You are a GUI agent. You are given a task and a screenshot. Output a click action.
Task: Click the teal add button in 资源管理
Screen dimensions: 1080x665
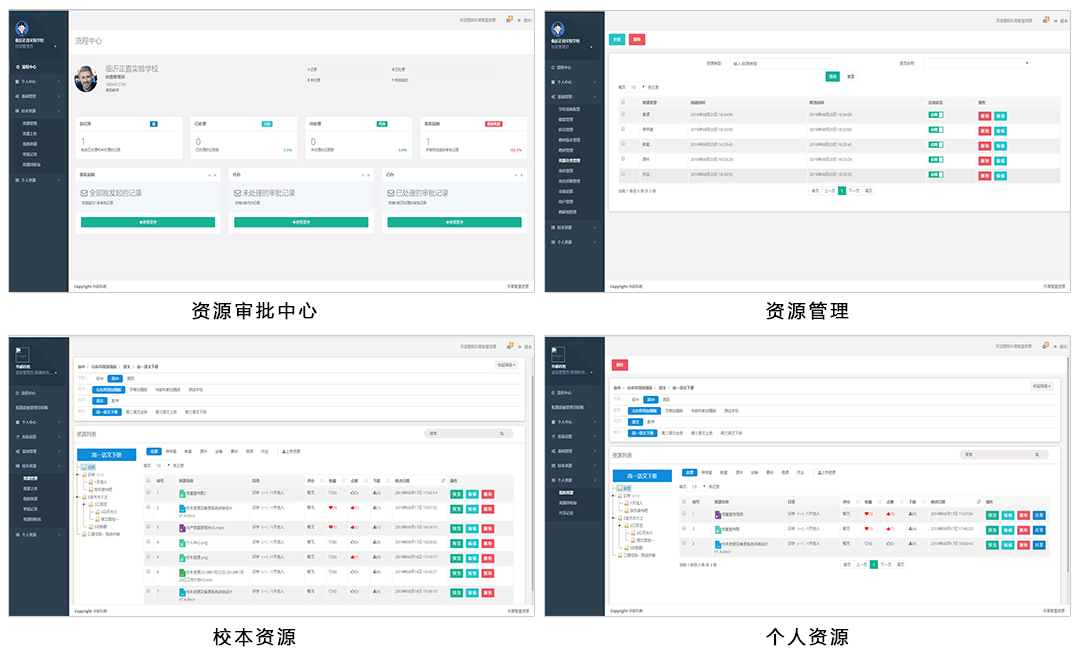(617, 39)
